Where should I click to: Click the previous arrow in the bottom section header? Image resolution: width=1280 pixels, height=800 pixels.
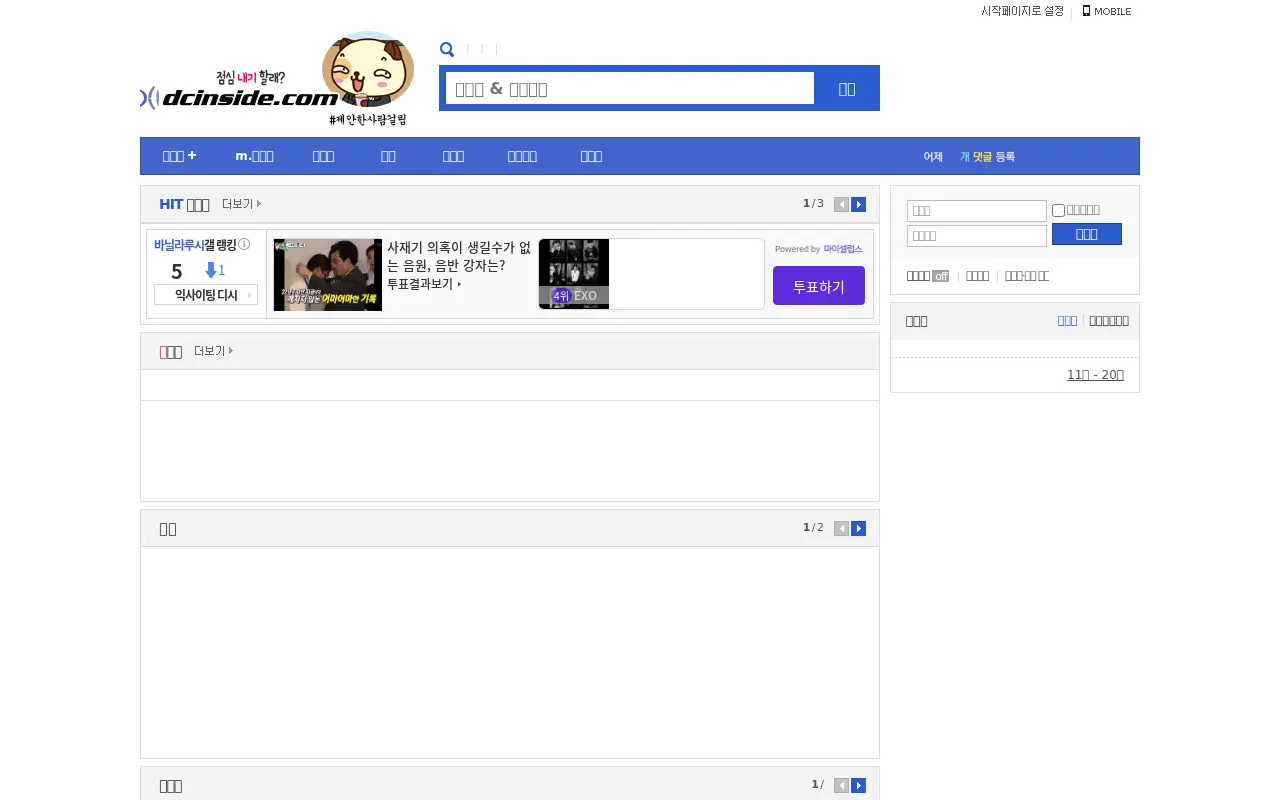pos(842,785)
